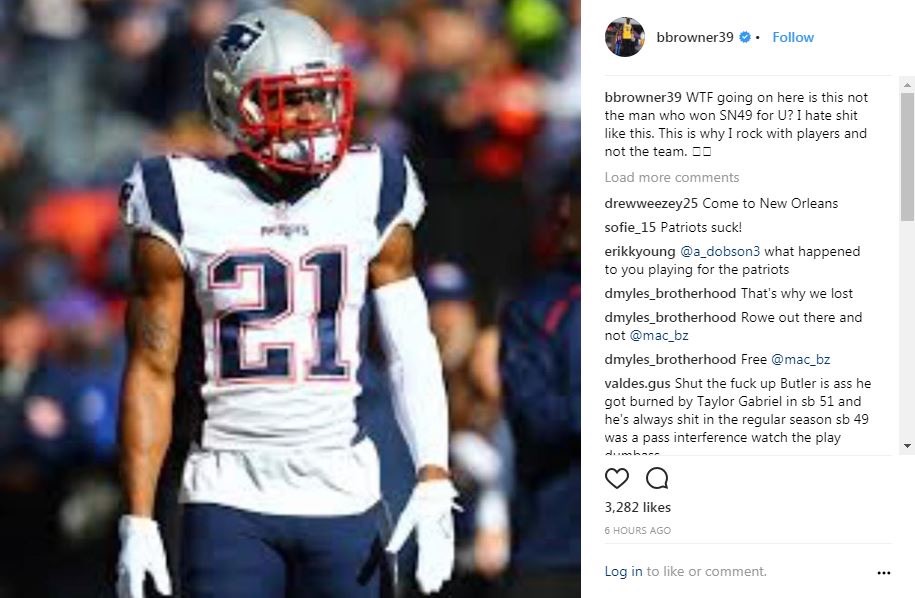
Task: Open drewweezey25 commenter profile
Action: pos(651,204)
